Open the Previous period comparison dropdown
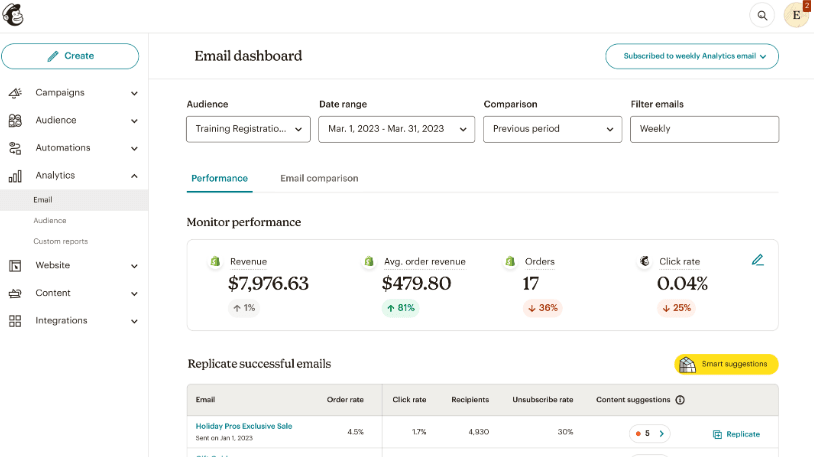The image size is (814, 457). point(552,129)
